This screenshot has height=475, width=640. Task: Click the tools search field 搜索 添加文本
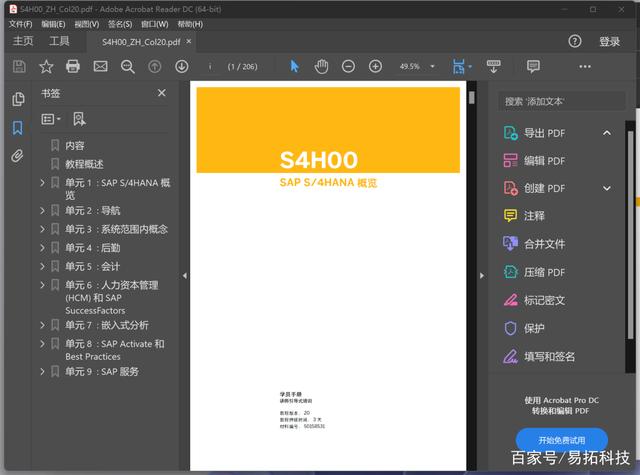(x=562, y=101)
